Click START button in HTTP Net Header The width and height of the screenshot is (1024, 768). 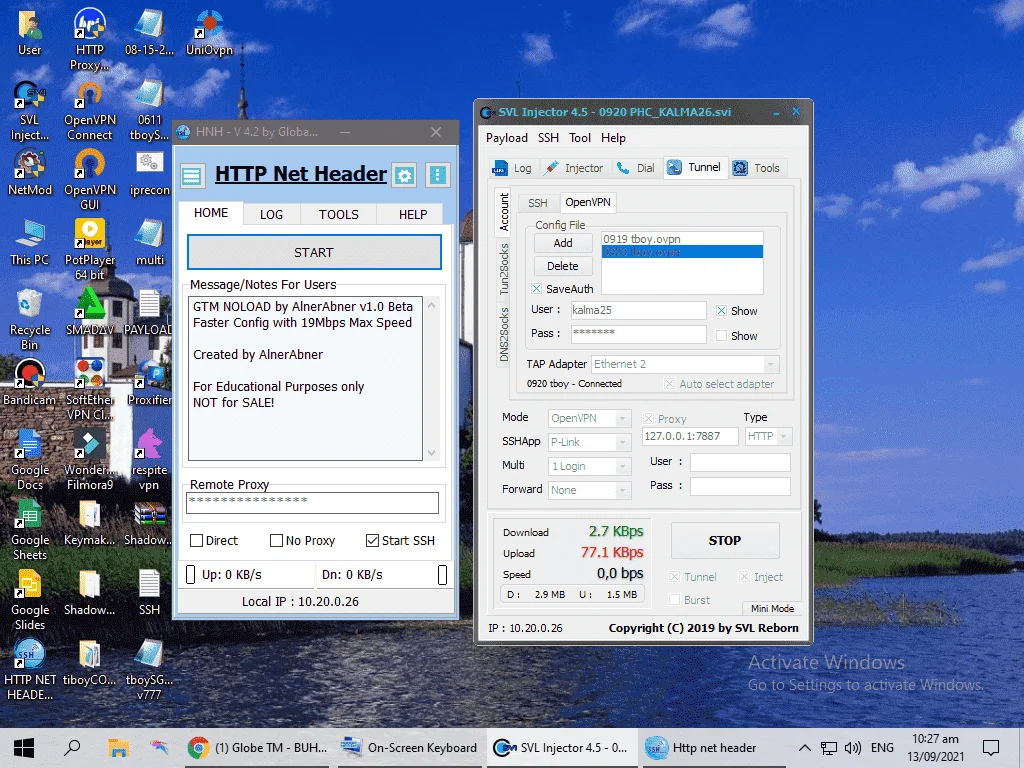point(314,252)
